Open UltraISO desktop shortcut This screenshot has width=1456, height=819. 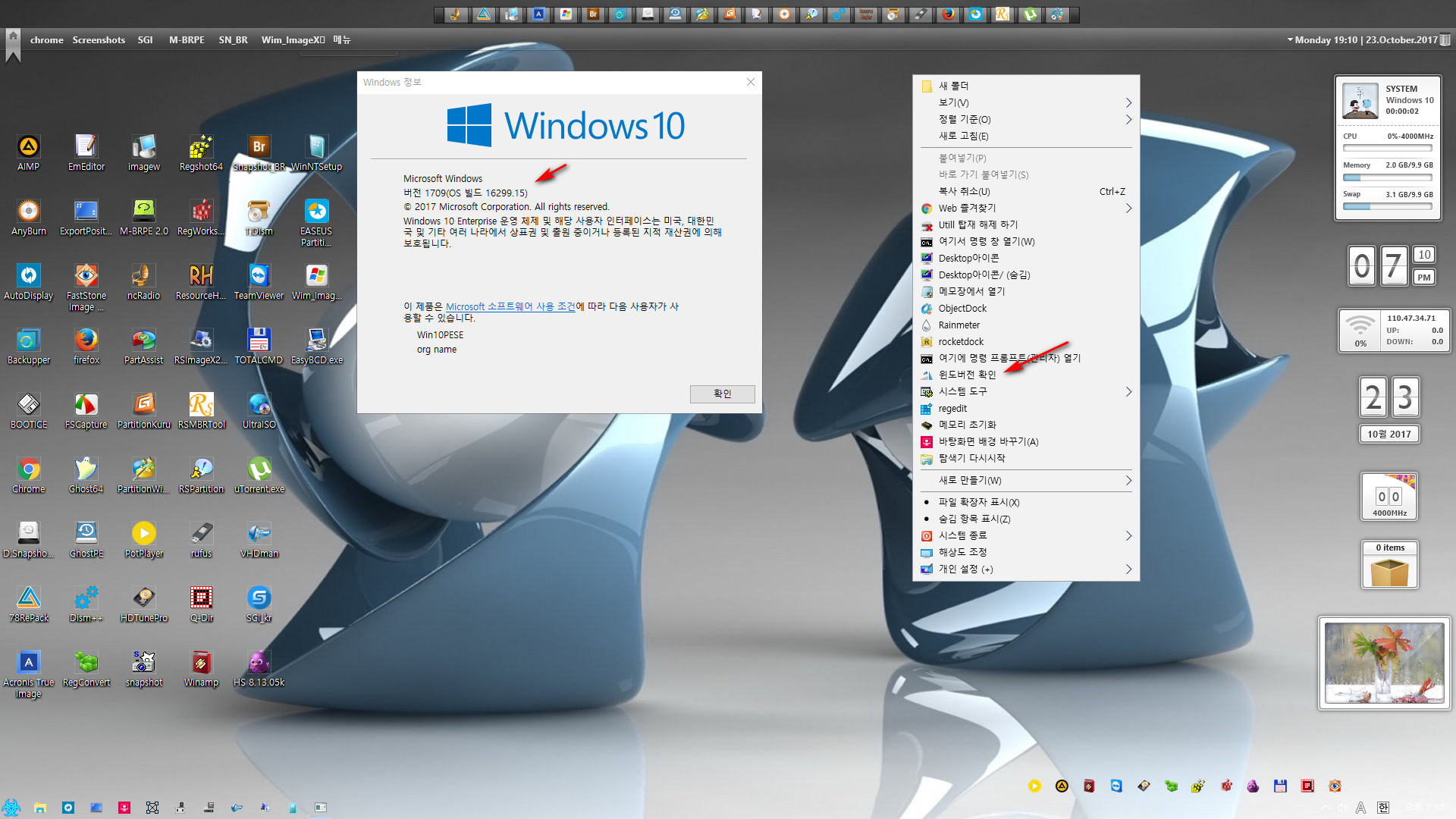259,410
